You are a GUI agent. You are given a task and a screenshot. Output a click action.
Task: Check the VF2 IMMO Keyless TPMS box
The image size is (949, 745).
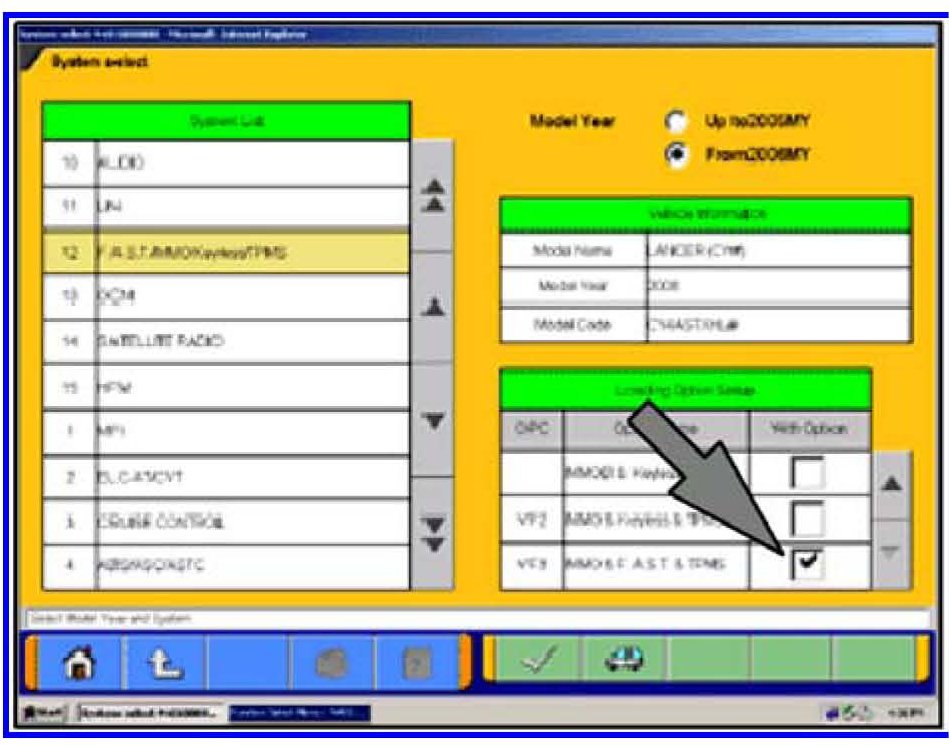[x=808, y=519]
